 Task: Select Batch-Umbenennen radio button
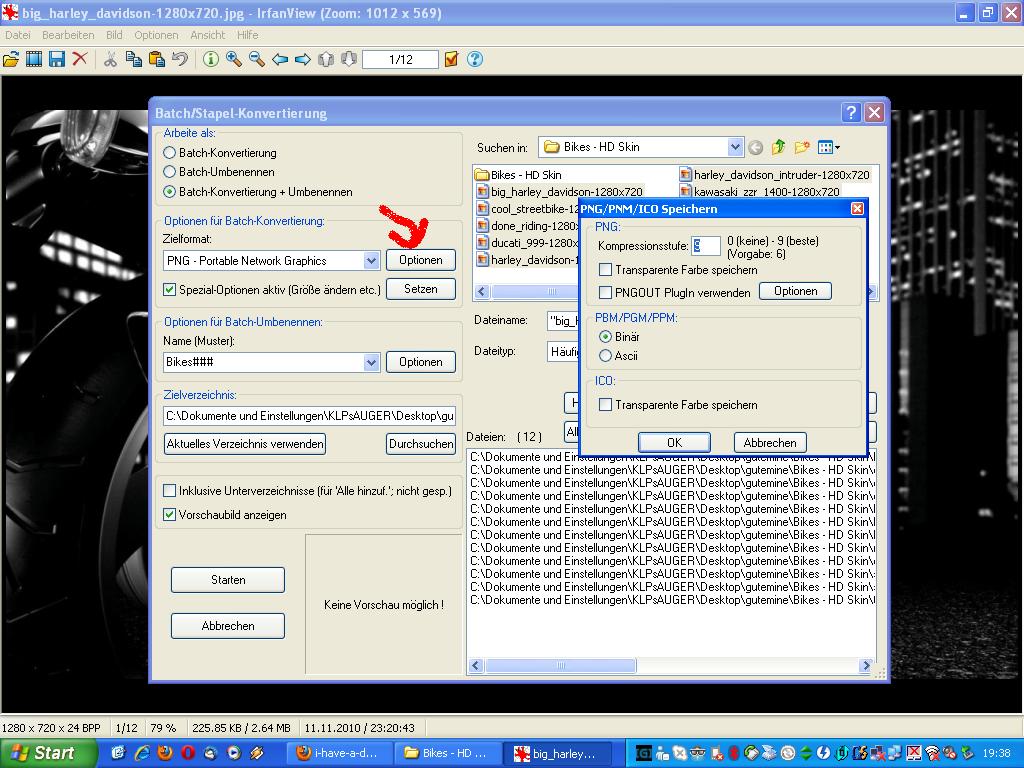click(x=170, y=172)
